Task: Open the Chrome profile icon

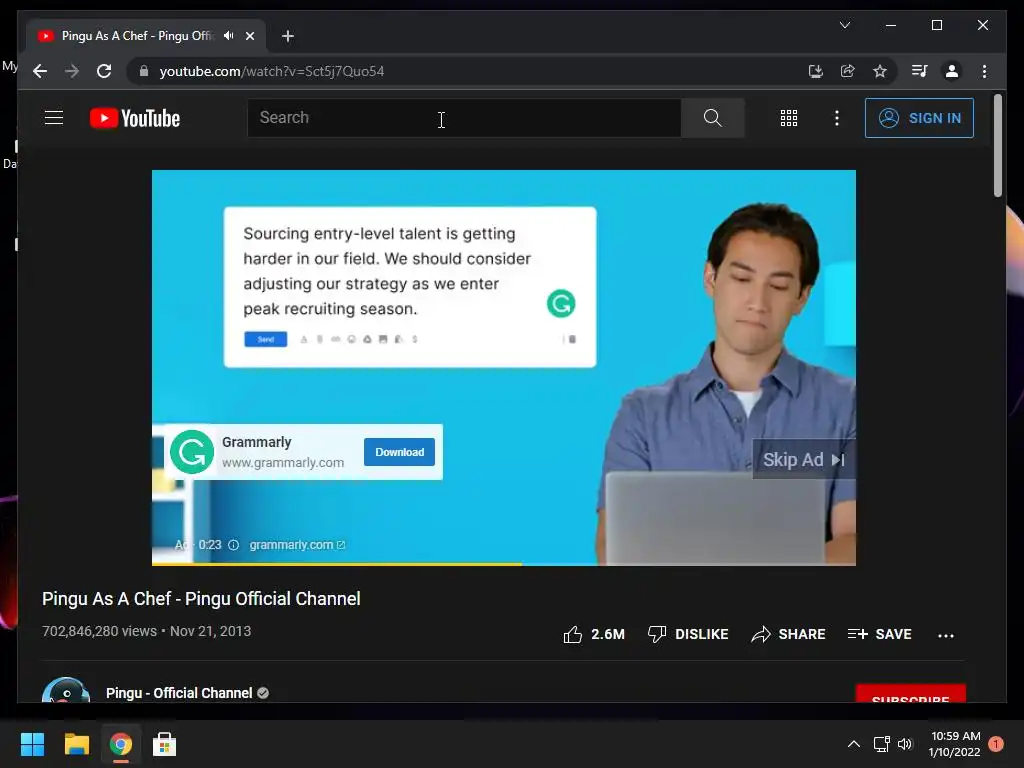Action: tap(952, 71)
